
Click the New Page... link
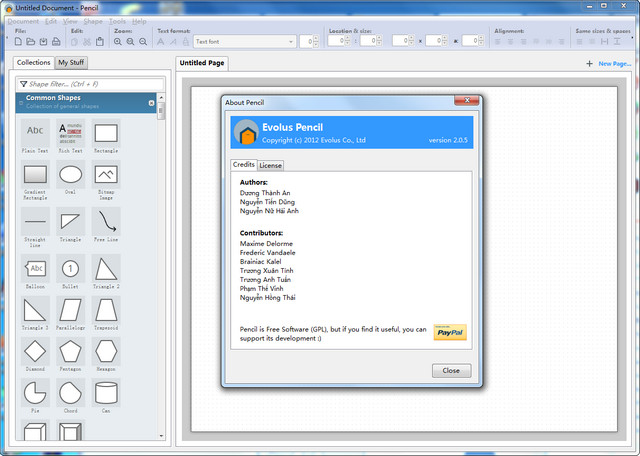[x=615, y=64]
